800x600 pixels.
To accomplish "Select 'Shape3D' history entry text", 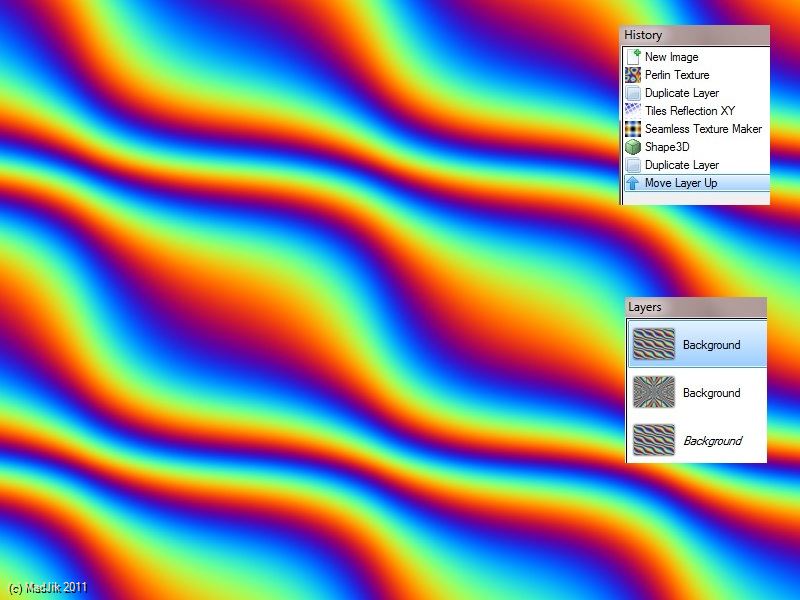I will point(667,147).
